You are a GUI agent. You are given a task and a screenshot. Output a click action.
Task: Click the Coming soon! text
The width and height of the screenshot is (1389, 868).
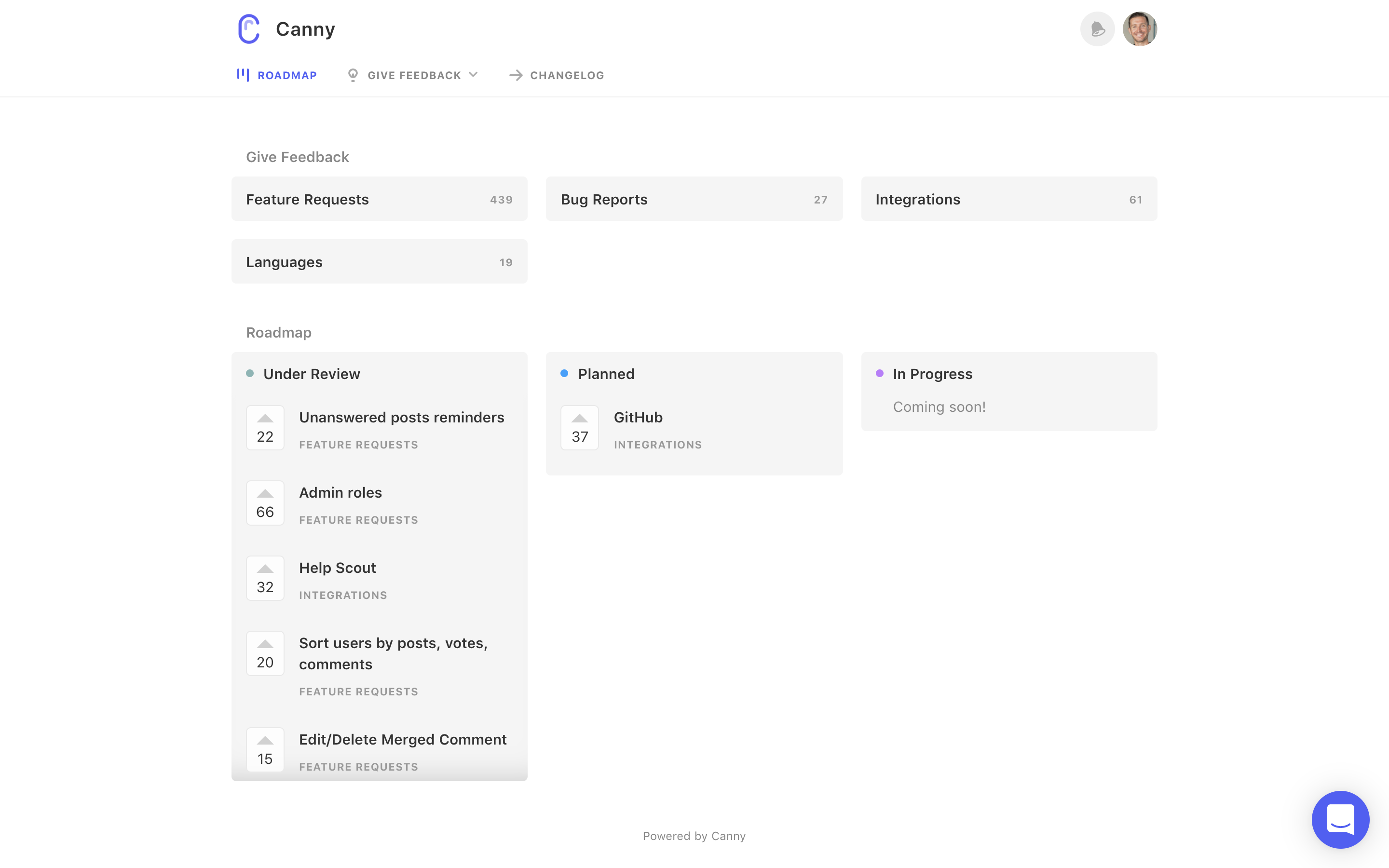[x=939, y=407]
